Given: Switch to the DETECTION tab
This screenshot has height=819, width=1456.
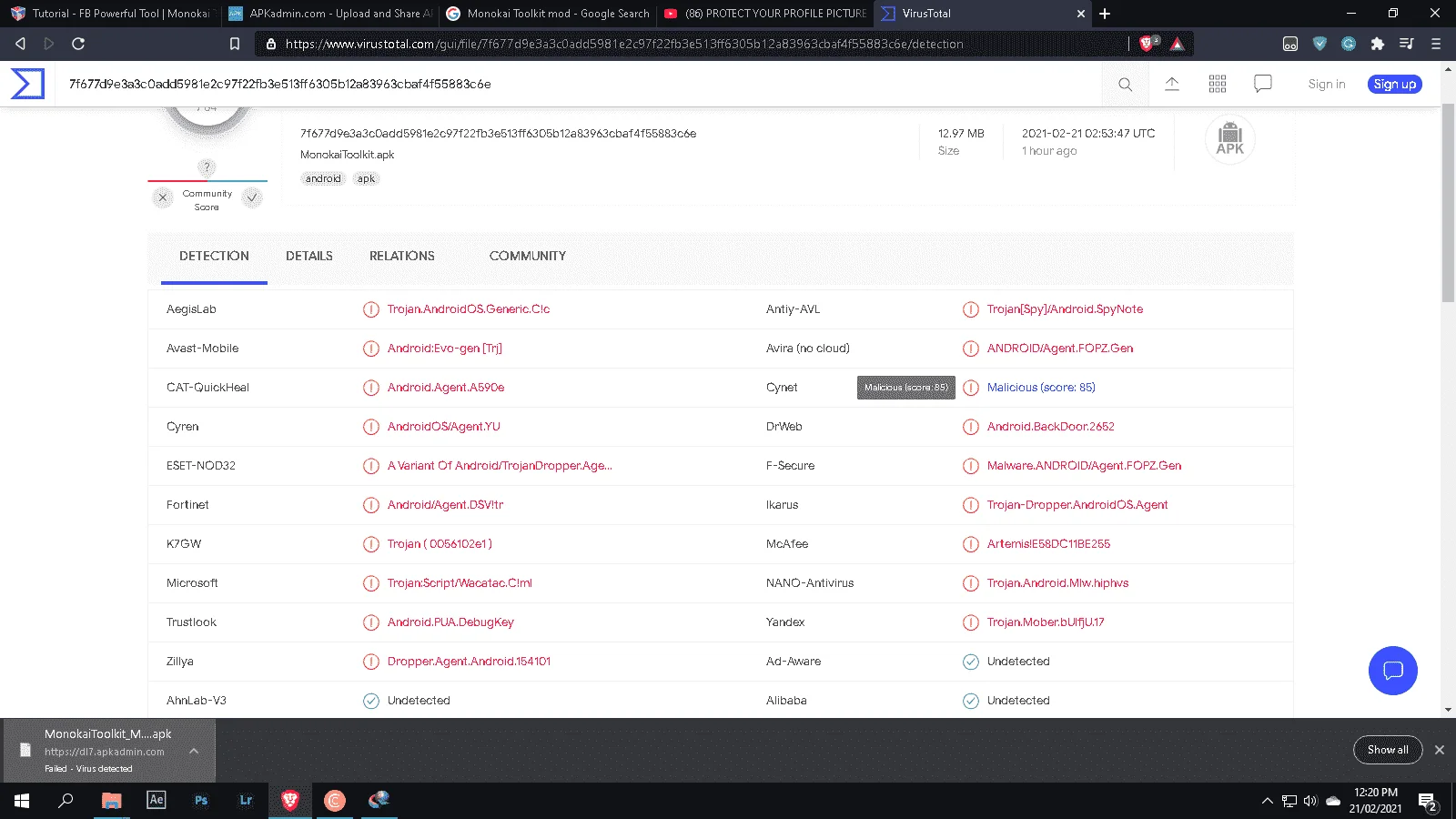Looking at the screenshot, I should point(214,257).
